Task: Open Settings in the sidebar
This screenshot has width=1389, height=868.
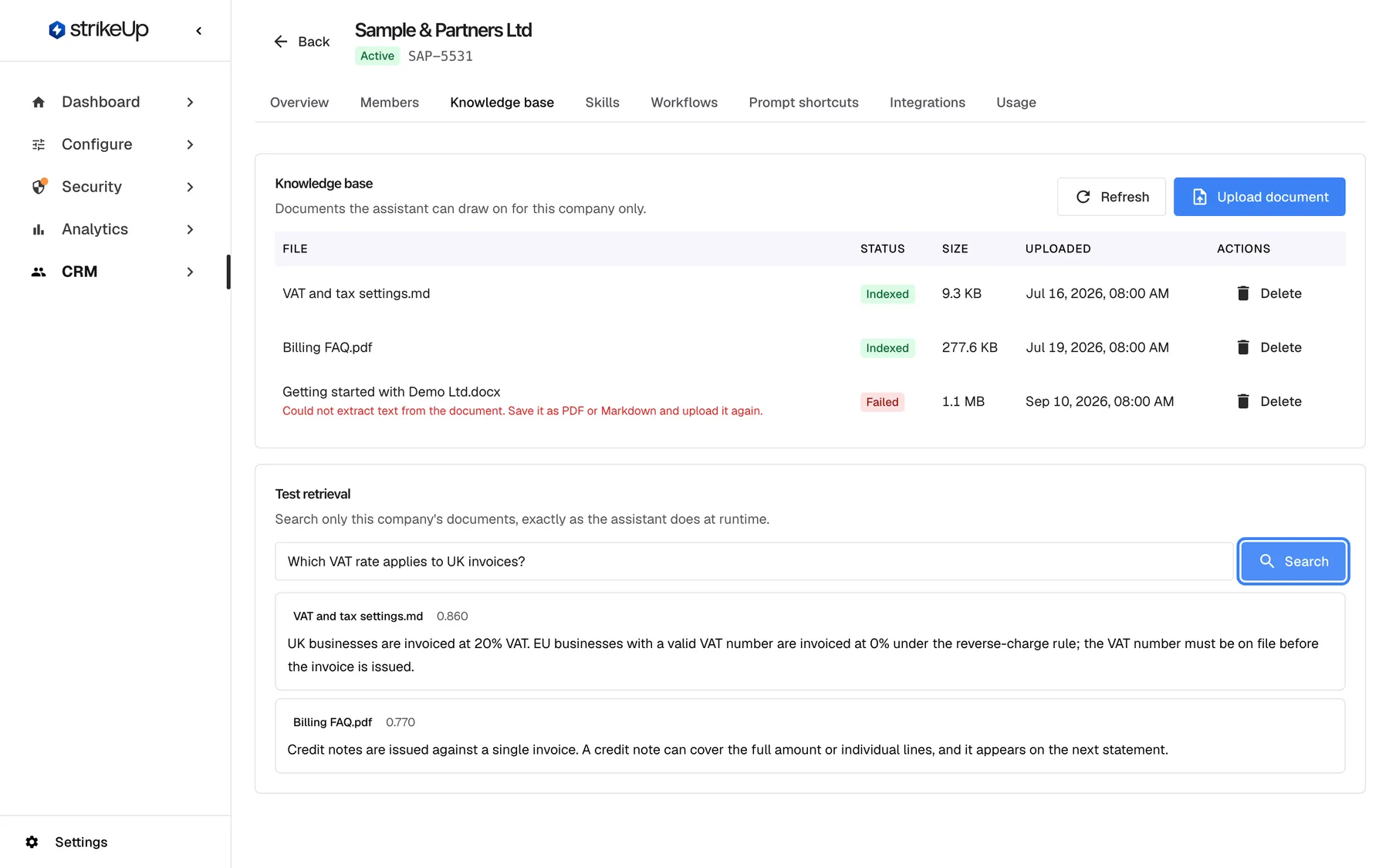Action: (81, 842)
